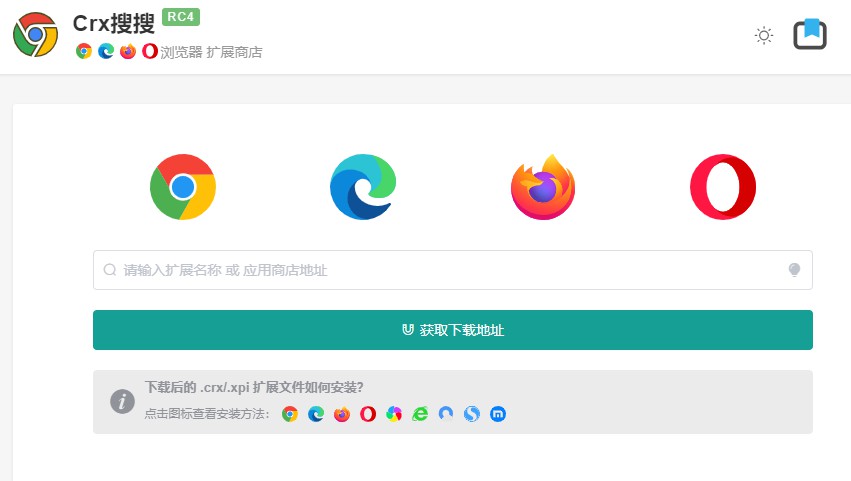The width and height of the screenshot is (851, 481).
Task: Select the large Firefox browser logo
Action: (x=543, y=187)
